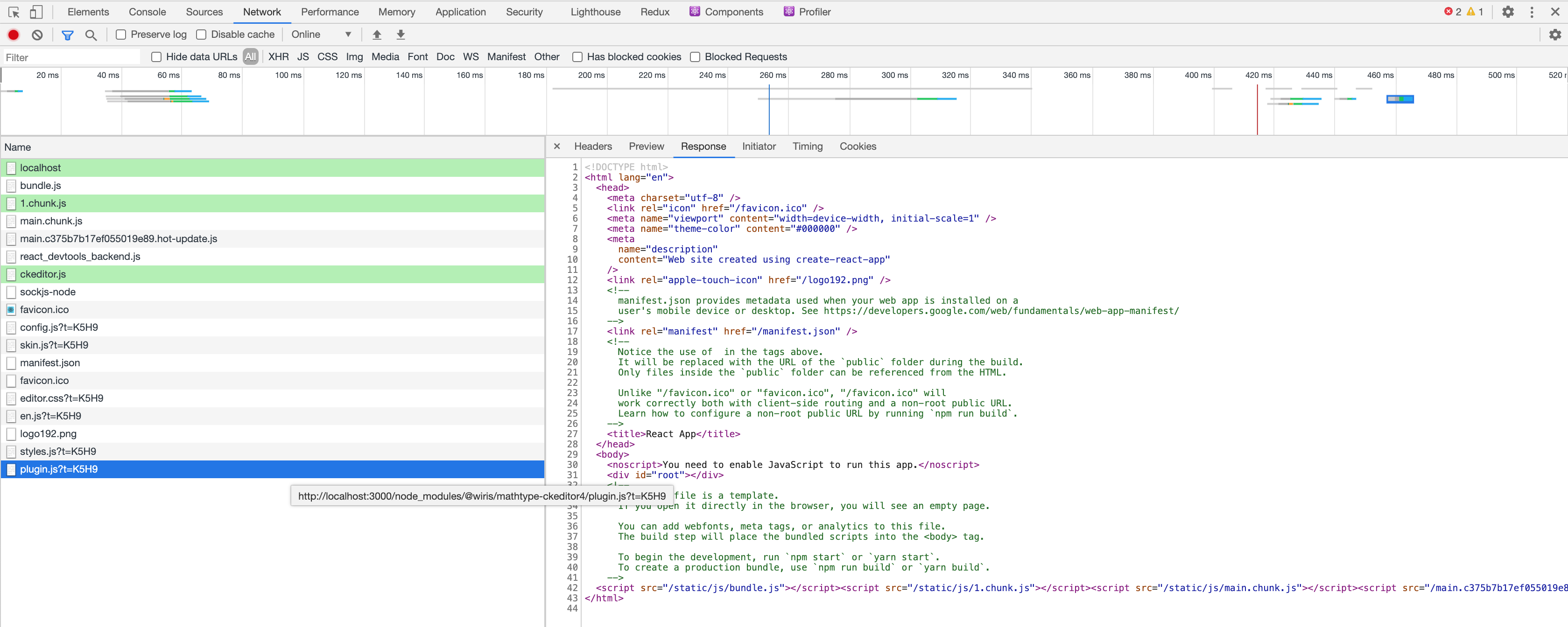Filter requests by Doc type
The height and width of the screenshot is (627, 1568).
click(445, 56)
